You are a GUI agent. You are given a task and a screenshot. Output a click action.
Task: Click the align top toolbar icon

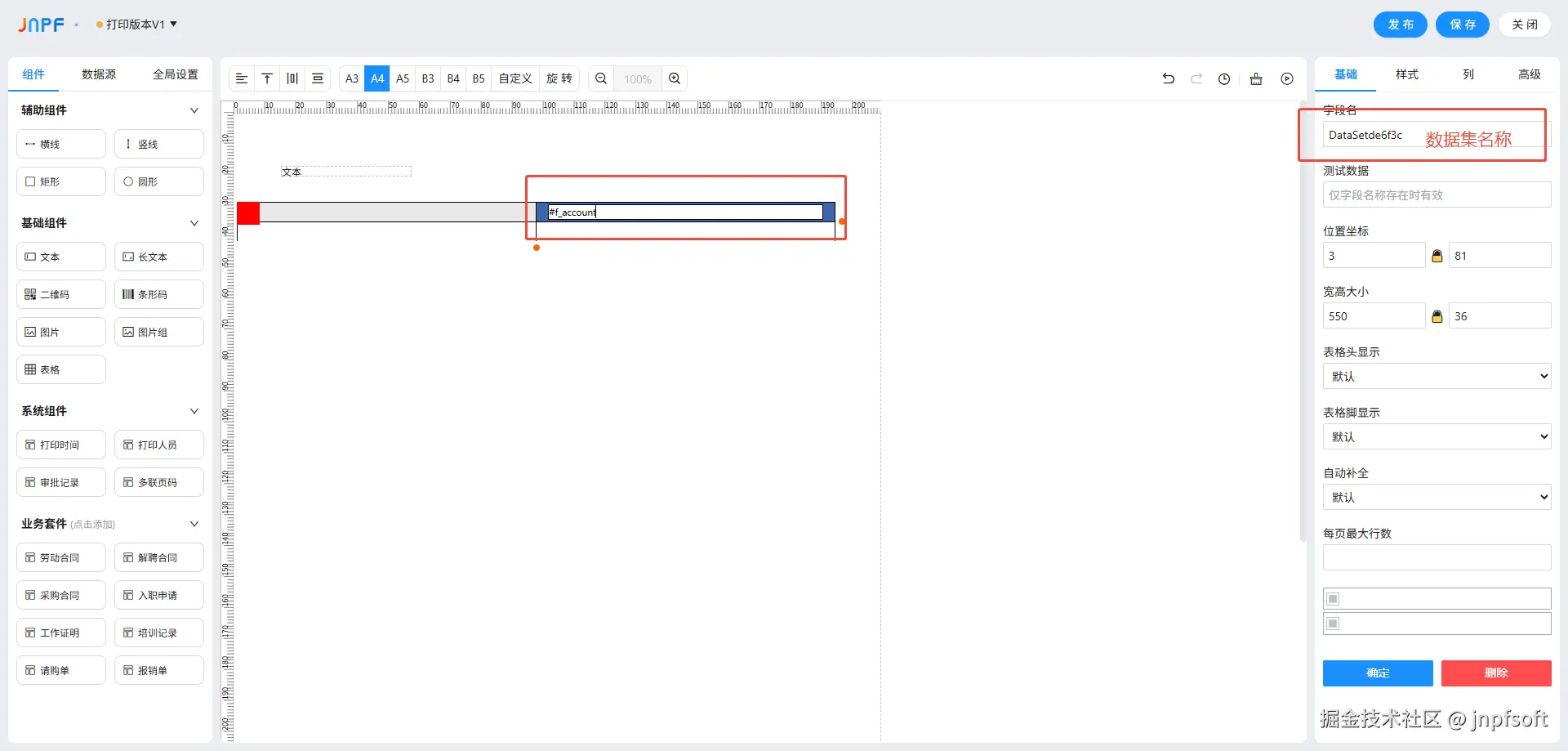pos(267,78)
